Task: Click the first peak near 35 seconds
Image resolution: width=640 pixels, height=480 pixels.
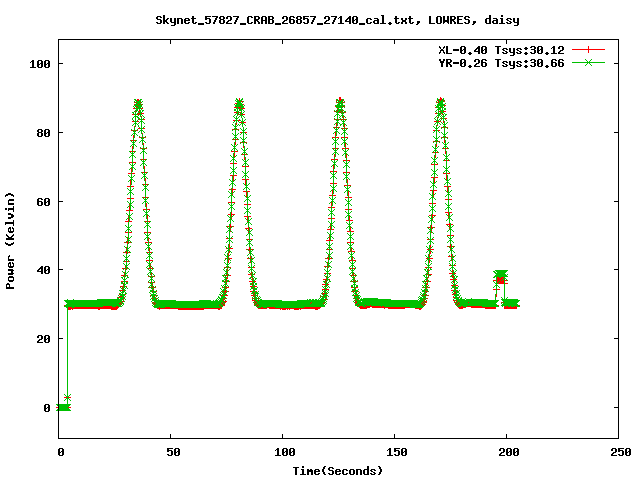Action: (138, 104)
